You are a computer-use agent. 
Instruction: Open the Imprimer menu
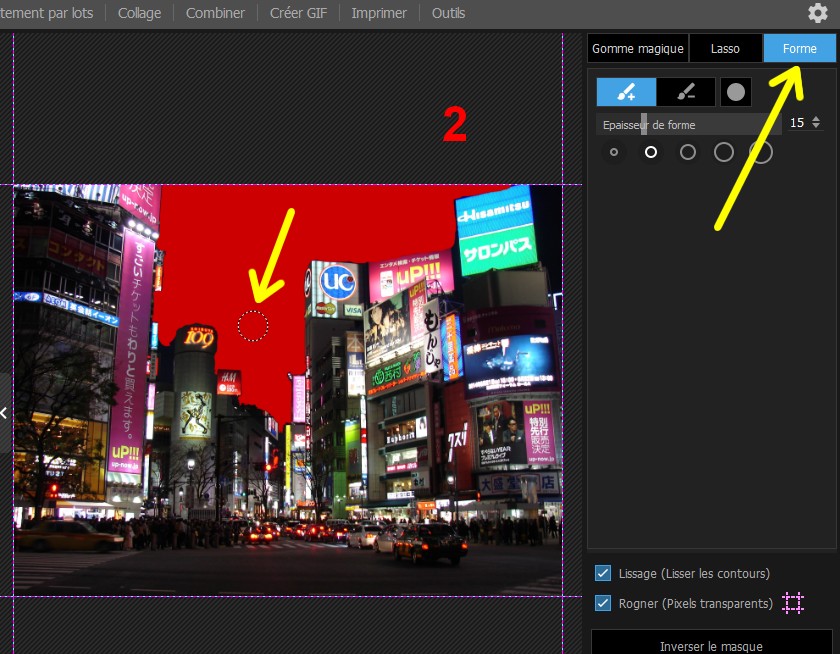pos(379,13)
